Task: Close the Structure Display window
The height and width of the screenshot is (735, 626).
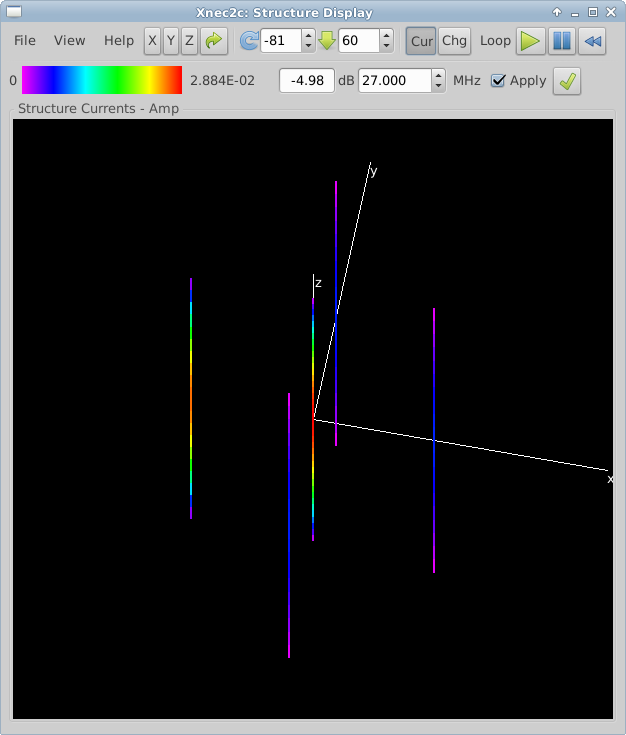Action: tap(611, 12)
